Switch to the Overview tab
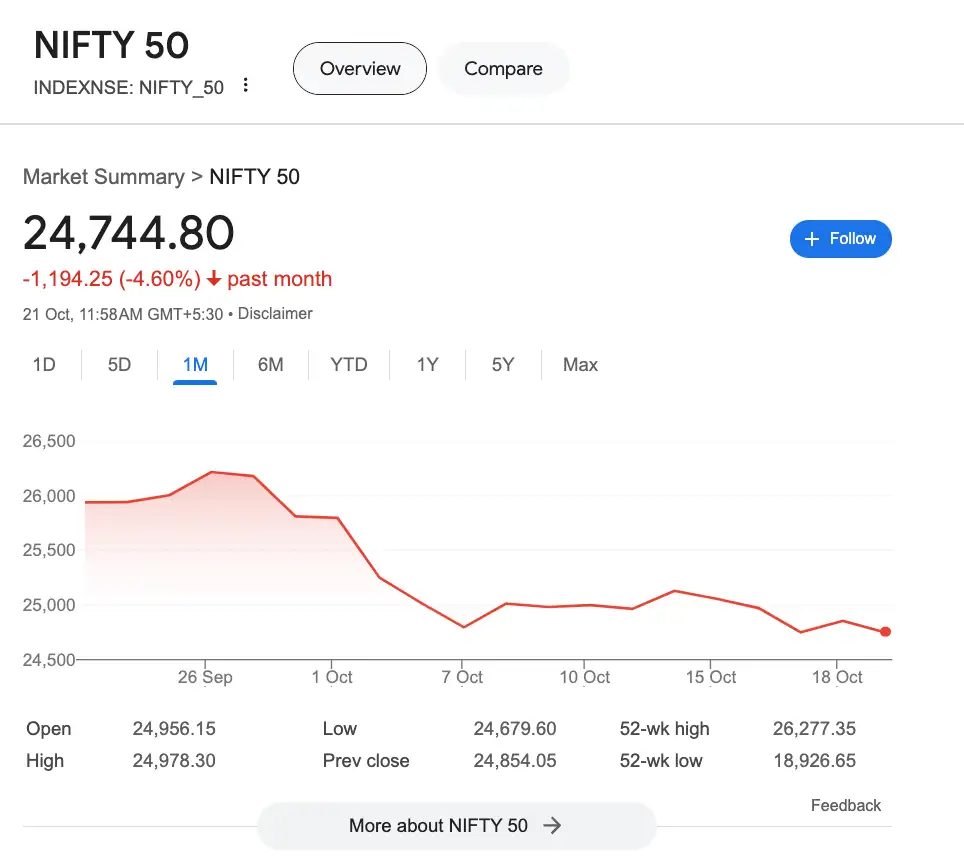The height and width of the screenshot is (862, 964). pyautogui.click(x=360, y=69)
